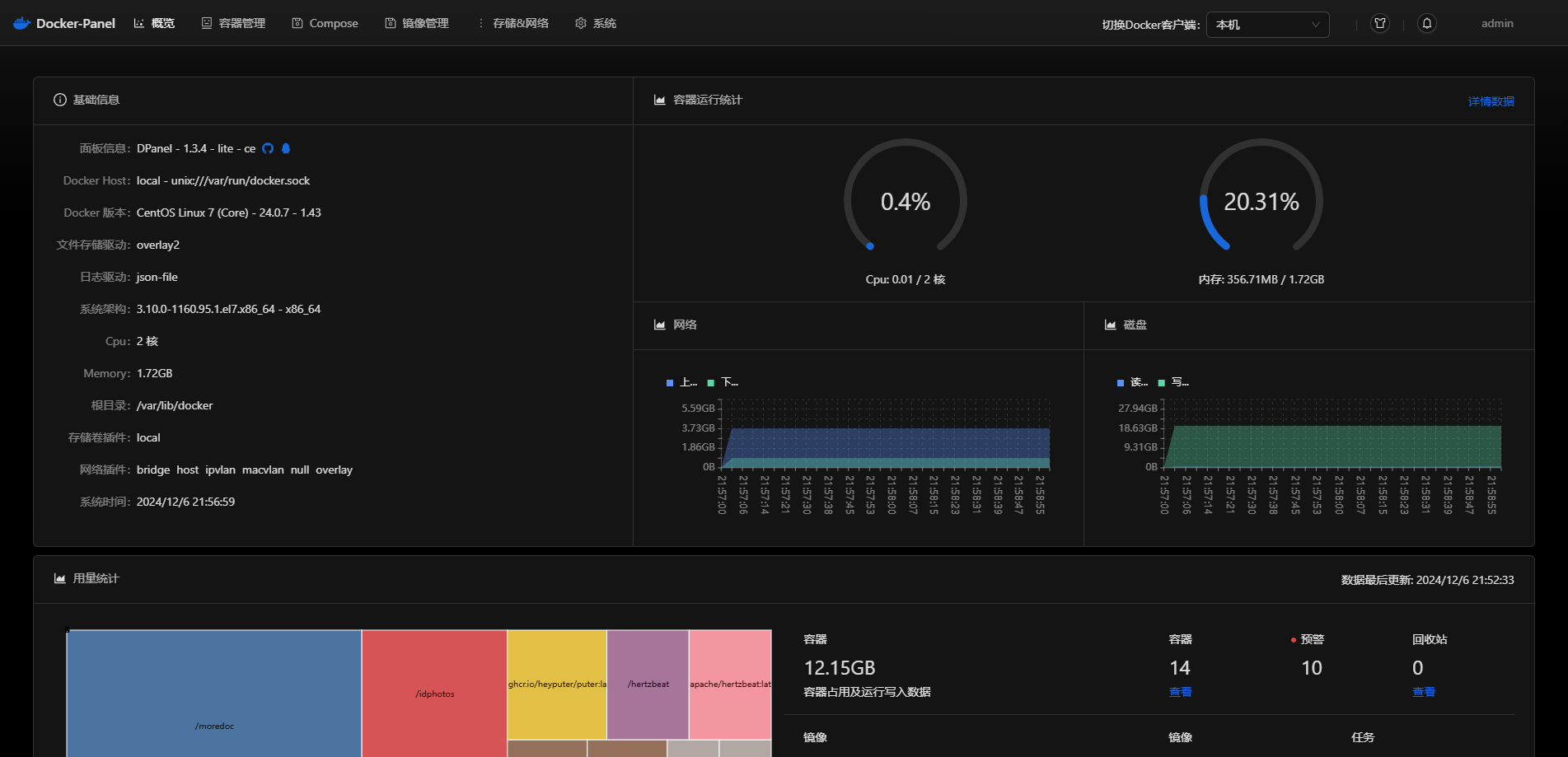Click the json-file log driver value
The image size is (1568, 757).
157,277
